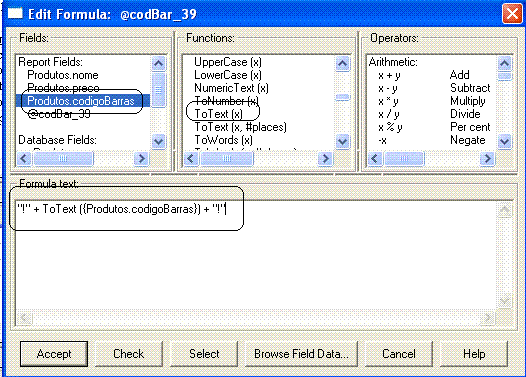This screenshot has width=526, height=377.
Task: Choose the UpperCase (x) function
Action: 228,62
